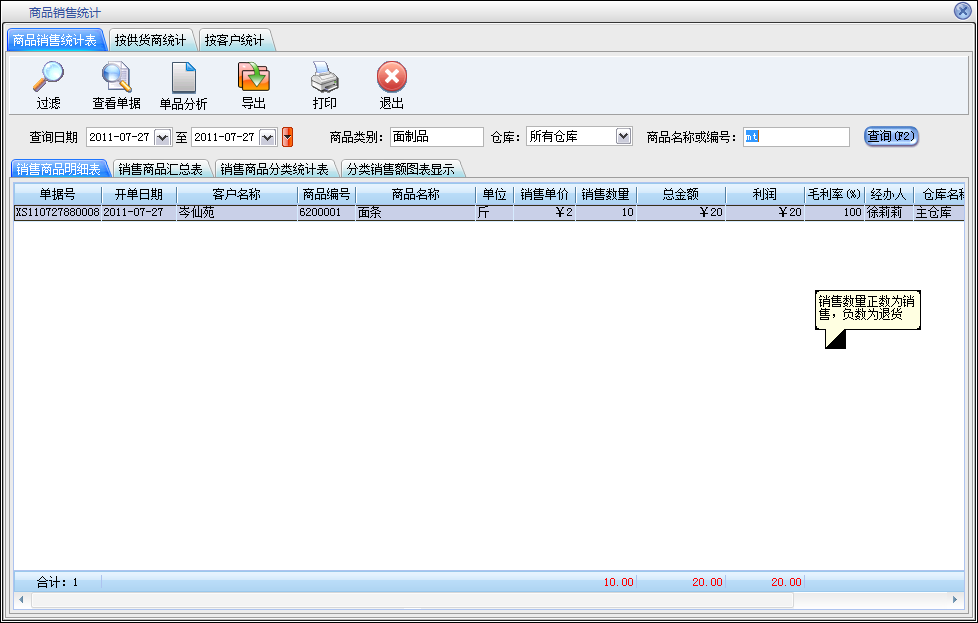
Task: Click the horizontal scrollbar right arrow
Action: [x=956, y=600]
